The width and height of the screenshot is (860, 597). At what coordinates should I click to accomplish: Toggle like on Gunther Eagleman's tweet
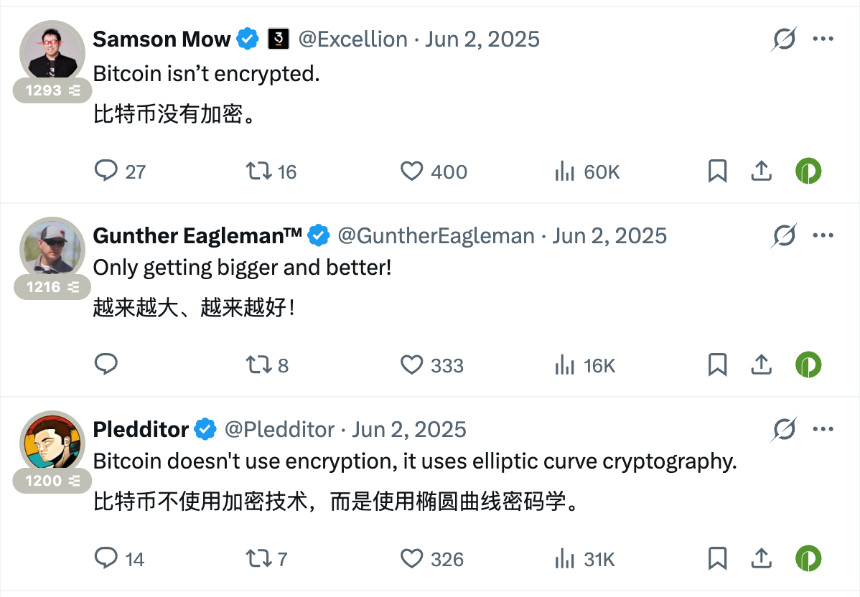pyautogui.click(x=410, y=364)
